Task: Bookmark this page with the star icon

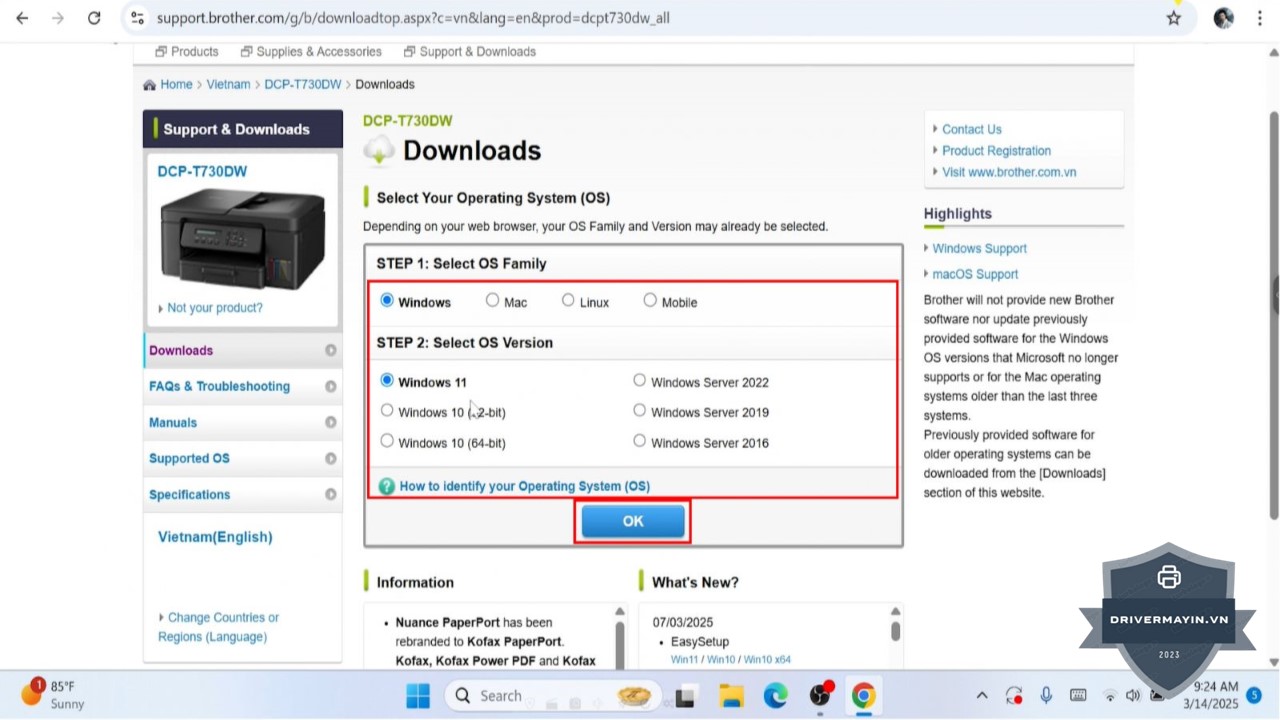Action: pyautogui.click(x=1173, y=18)
